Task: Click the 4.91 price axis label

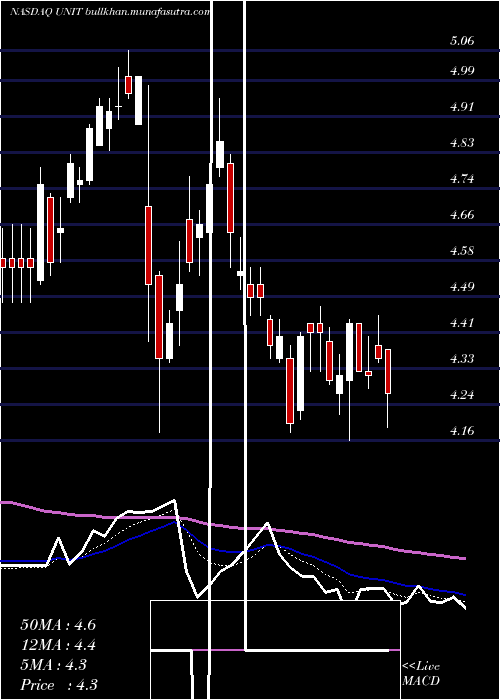Action: (x=462, y=107)
